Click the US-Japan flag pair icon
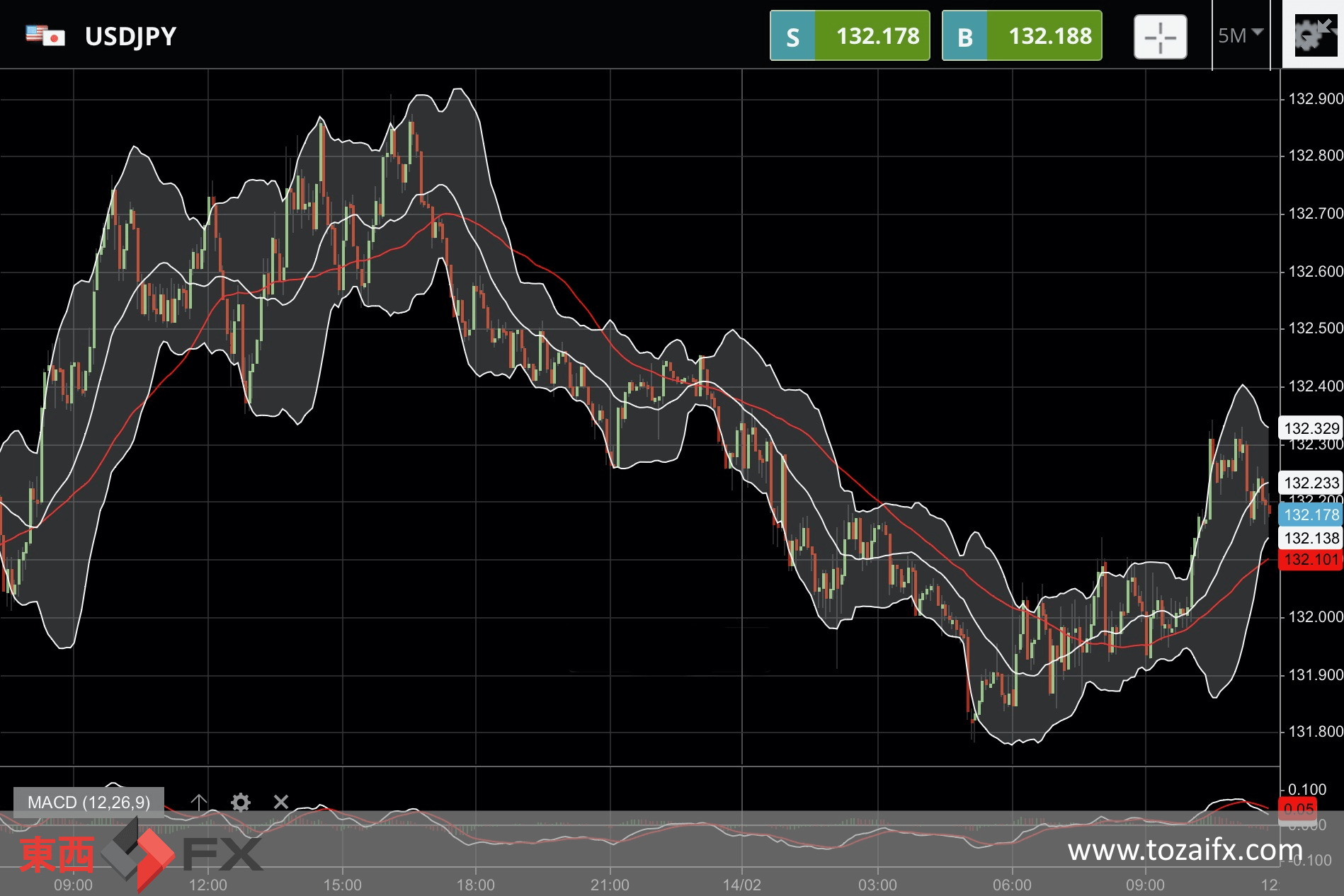This screenshot has width=1344, height=896. (45, 35)
